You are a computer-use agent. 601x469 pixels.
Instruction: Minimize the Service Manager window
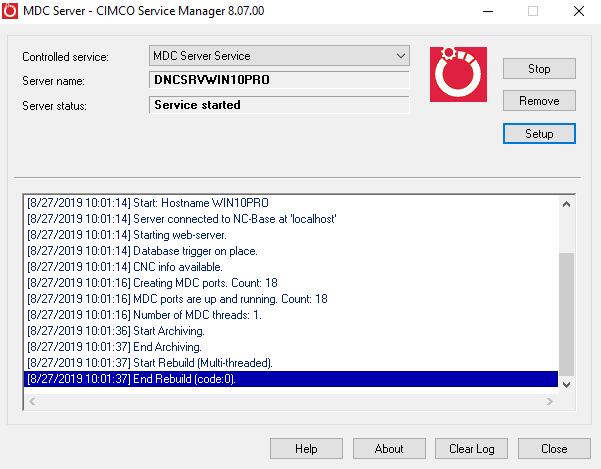tap(488, 11)
